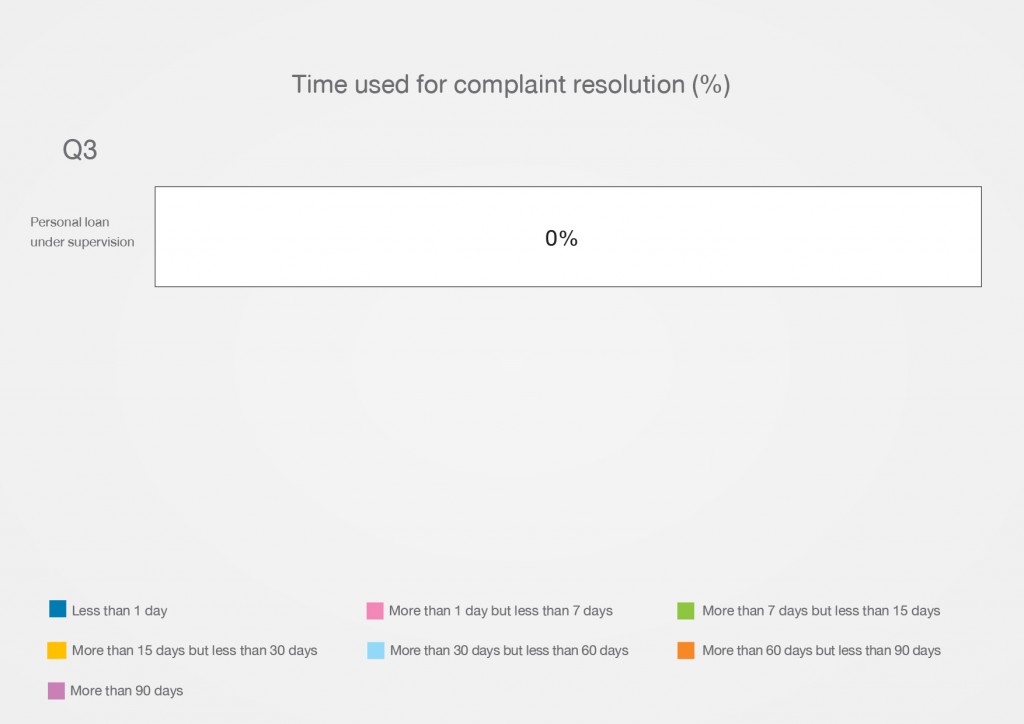Select the green 7-to-15-days legend swatch
Image resolution: width=1024 pixels, height=724 pixels.
(x=686, y=610)
